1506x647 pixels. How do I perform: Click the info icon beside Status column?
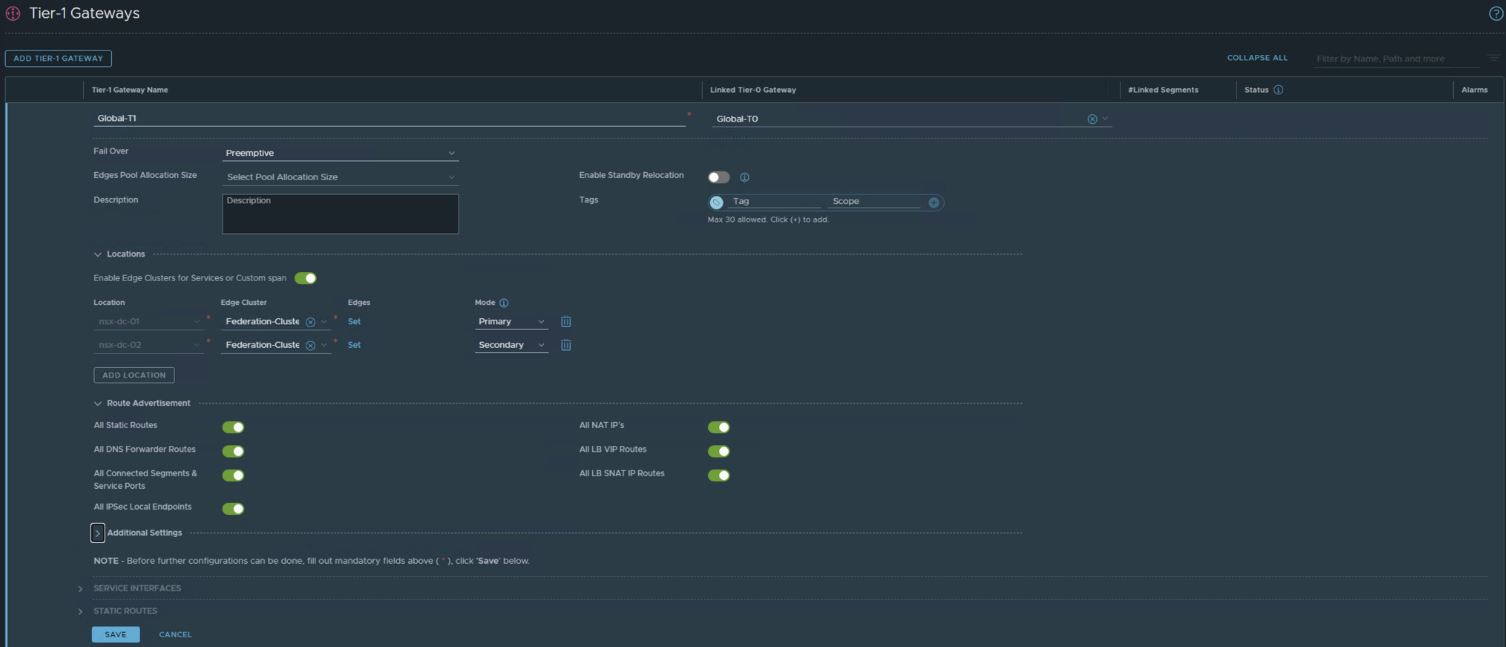point(1278,90)
